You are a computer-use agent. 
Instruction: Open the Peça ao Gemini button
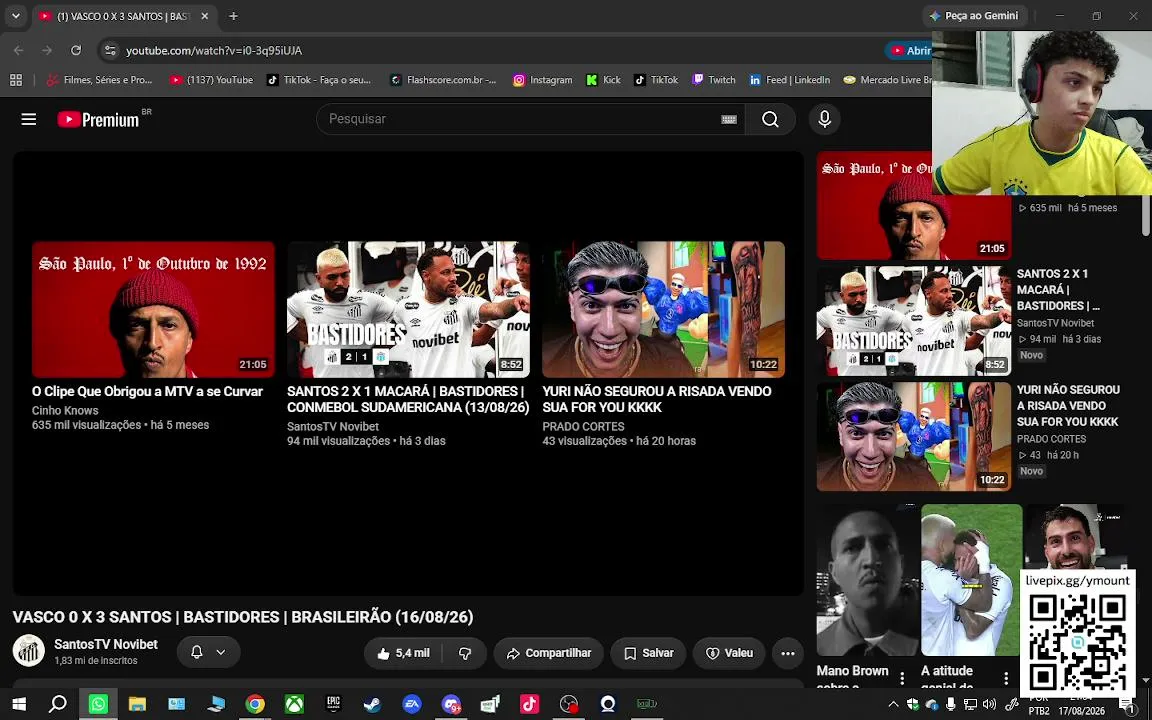[974, 15]
